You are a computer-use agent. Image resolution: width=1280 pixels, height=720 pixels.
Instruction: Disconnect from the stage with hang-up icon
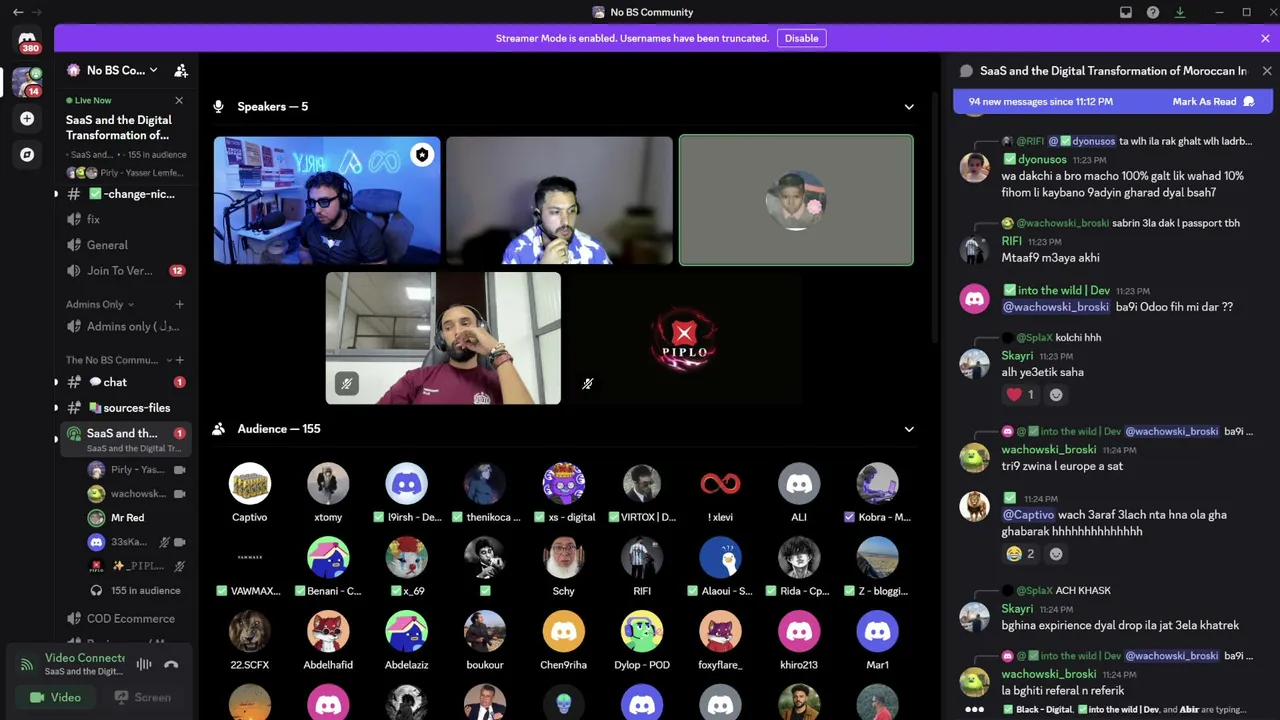pyautogui.click(x=171, y=664)
